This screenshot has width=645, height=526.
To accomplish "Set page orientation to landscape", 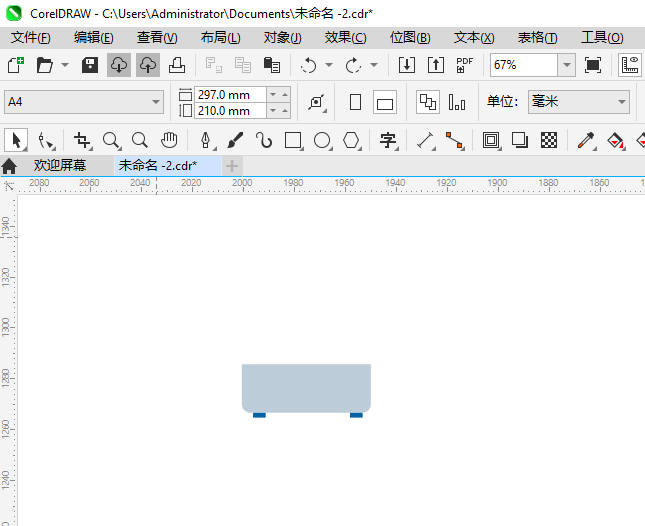I will (x=385, y=102).
